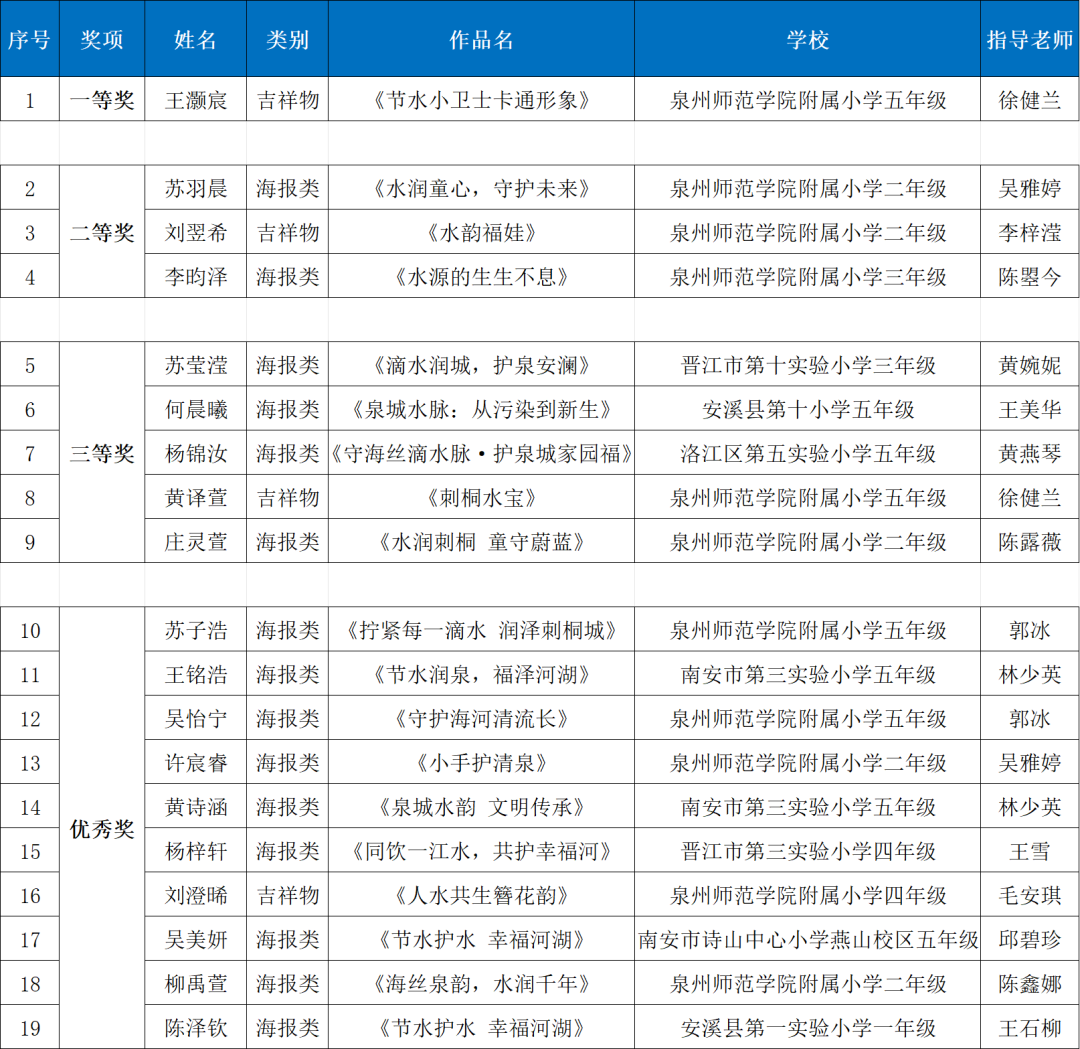This screenshot has height=1049, width=1080.
Task: Select 安溪县第一实验小学一年级 school cell
Action: tap(807, 1027)
